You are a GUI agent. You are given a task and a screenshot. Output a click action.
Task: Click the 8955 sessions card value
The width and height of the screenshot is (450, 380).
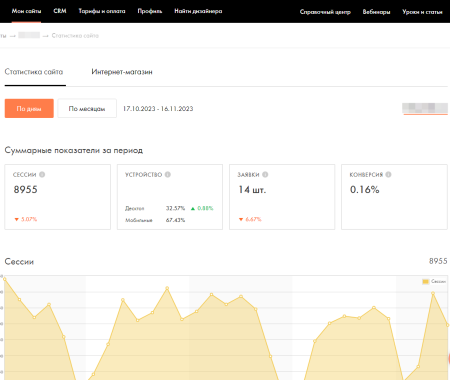click(25, 190)
